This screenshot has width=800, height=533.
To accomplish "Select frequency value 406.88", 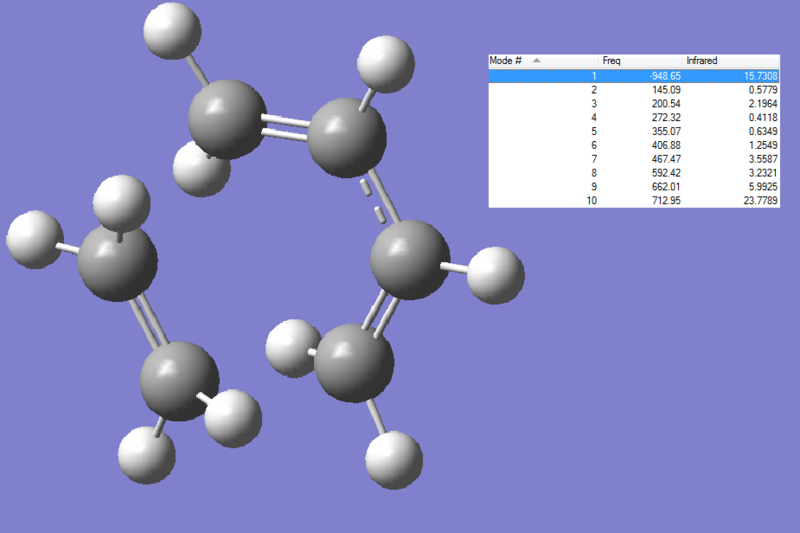I will tap(666, 145).
